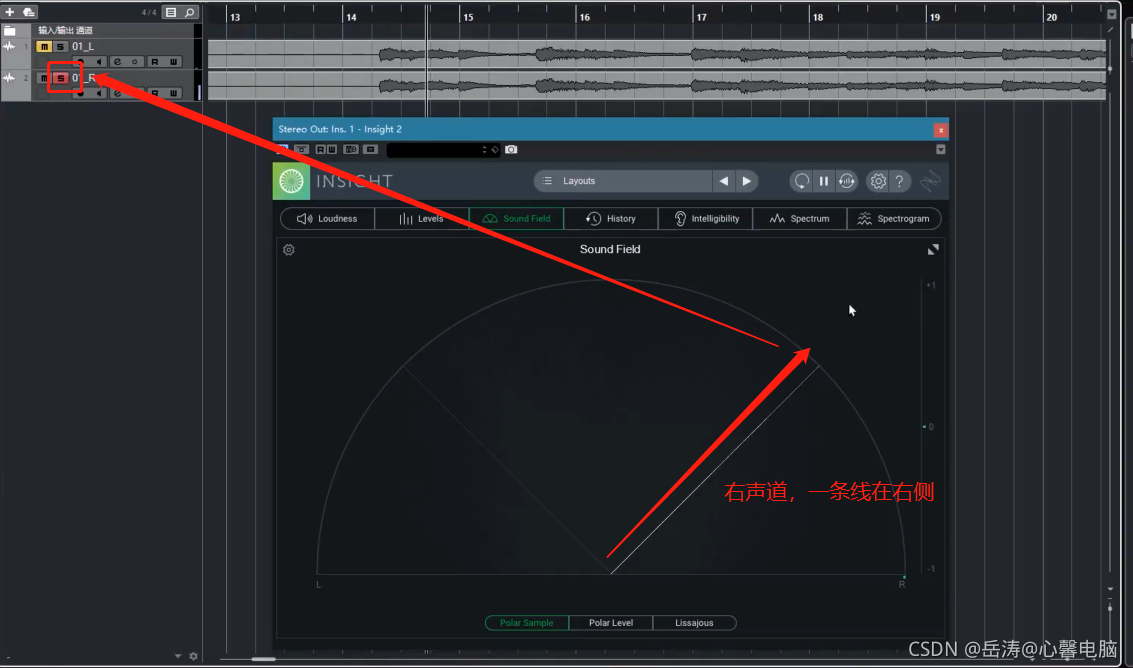
Task: Click ruler marker 18
Action: tap(818, 17)
